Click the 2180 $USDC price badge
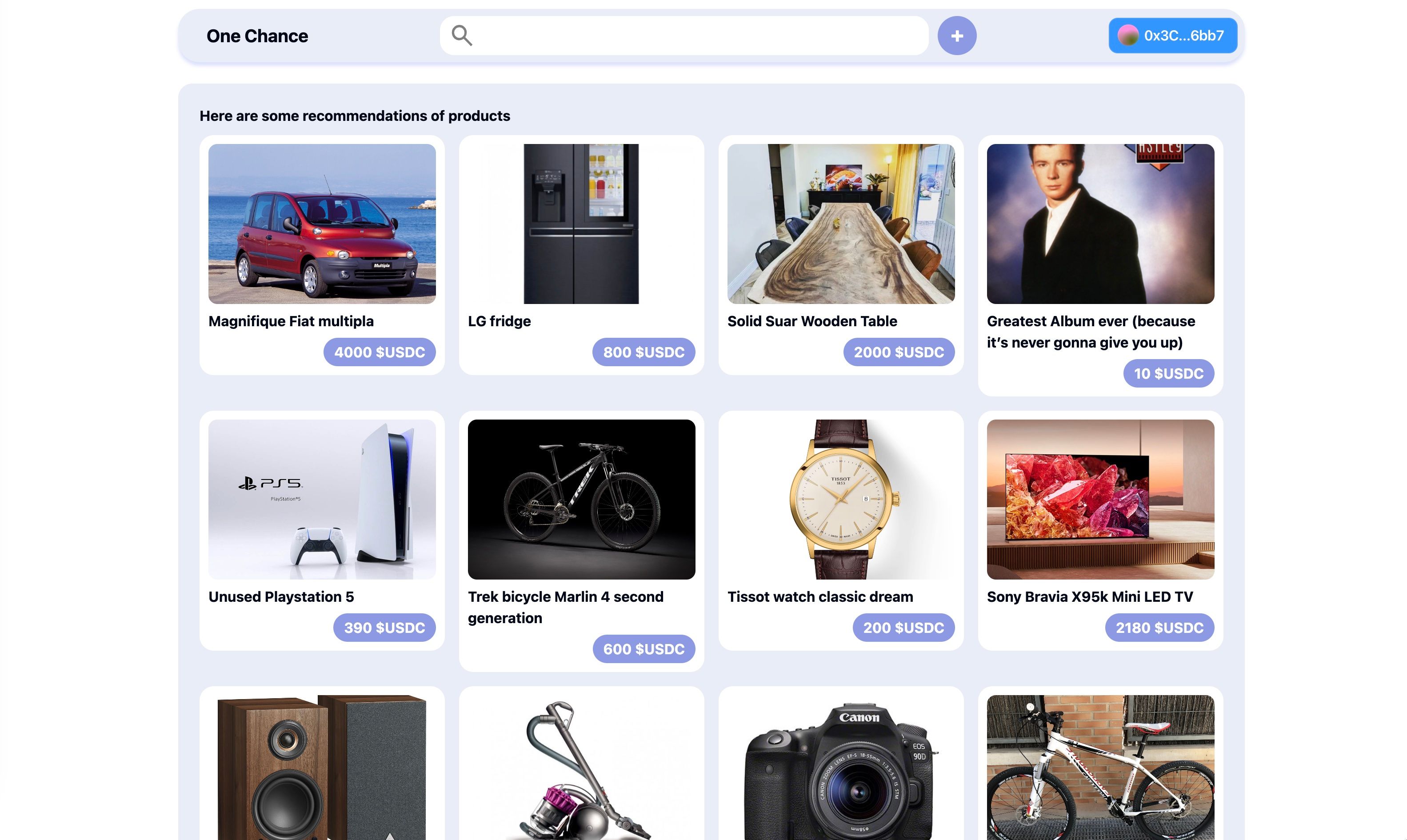 pos(1159,628)
